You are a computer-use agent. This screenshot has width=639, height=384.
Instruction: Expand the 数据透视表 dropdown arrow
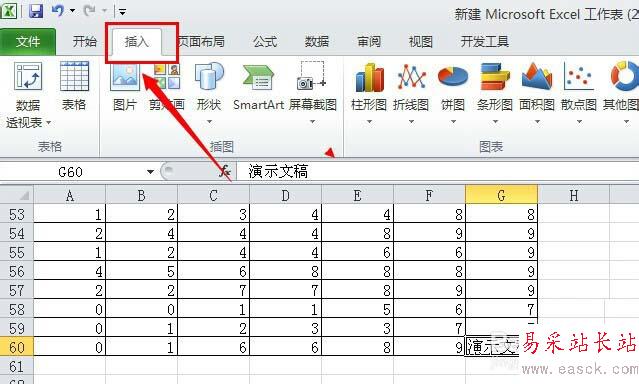point(48,122)
